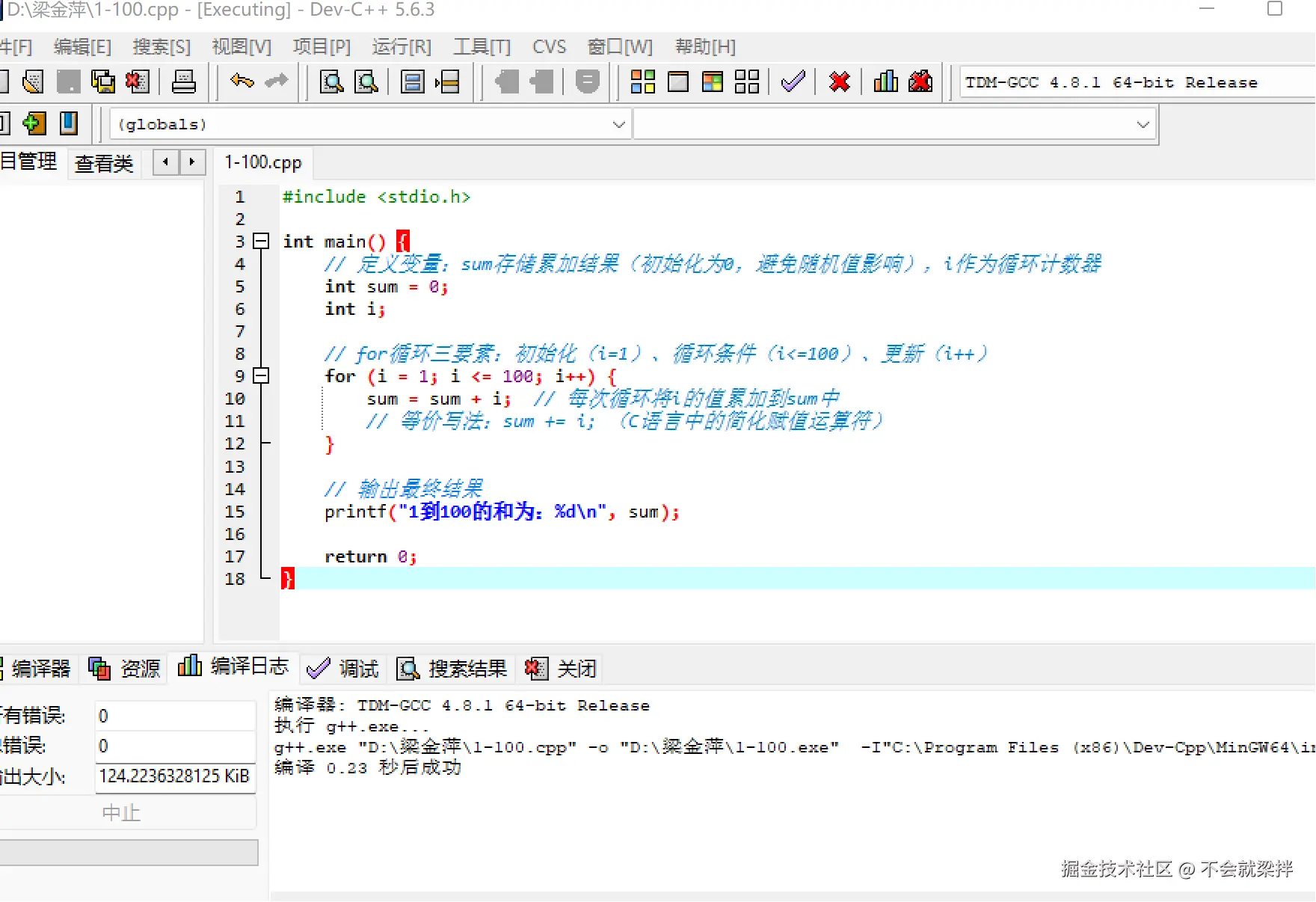Click the Goto Line icon
Screen dimensions: 1316x902
point(447,82)
